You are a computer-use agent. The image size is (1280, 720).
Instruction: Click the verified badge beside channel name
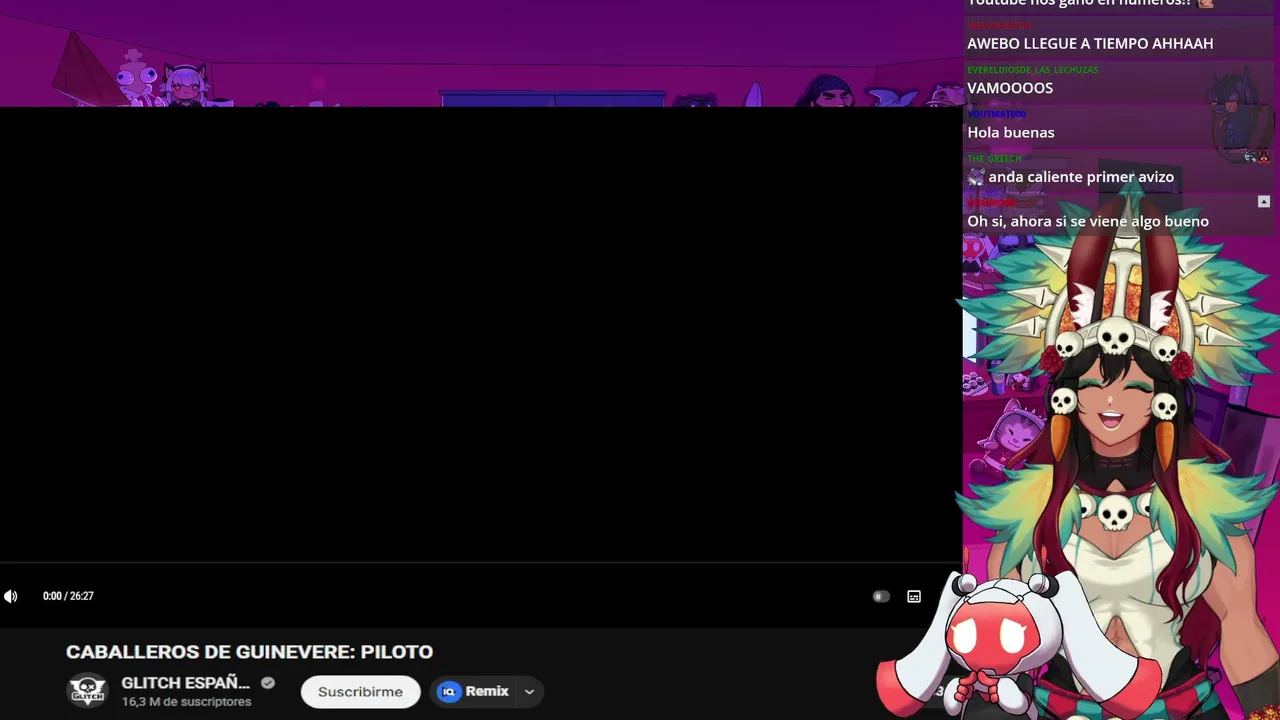pyautogui.click(x=268, y=683)
